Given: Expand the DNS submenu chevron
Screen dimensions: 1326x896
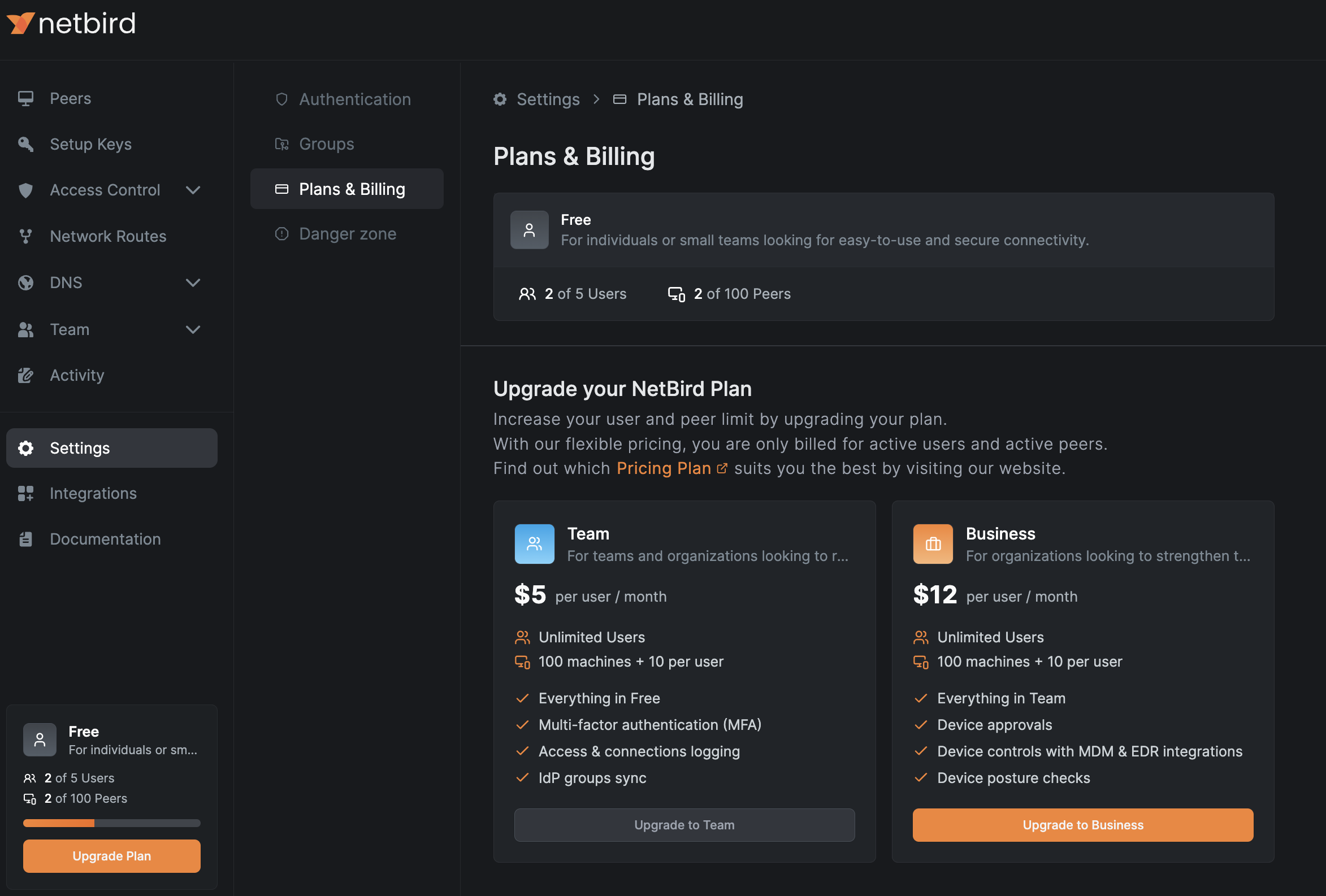Looking at the screenshot, I should coord(193,283).
